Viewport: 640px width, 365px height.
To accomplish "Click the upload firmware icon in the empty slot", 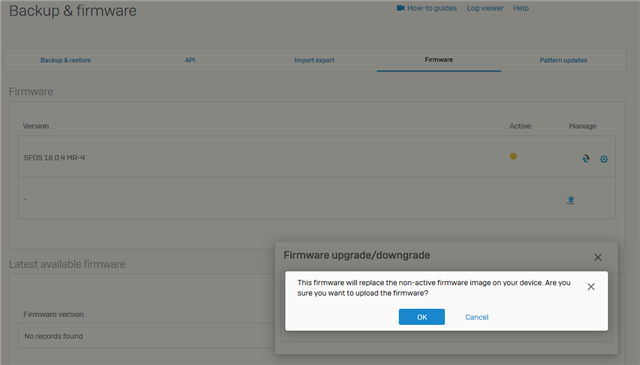I will [571, 200].
